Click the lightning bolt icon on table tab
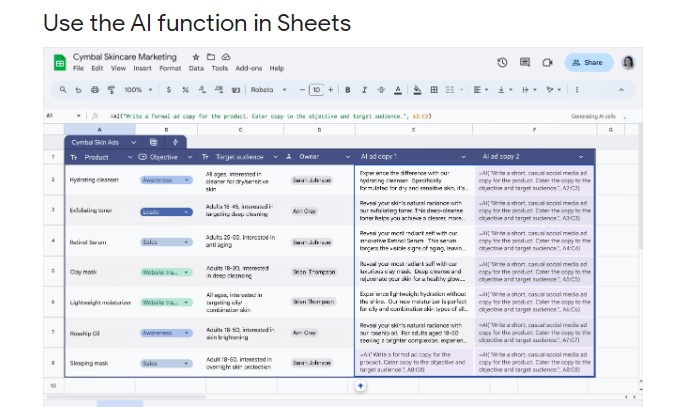This screenshot has width=695, height=407. tap(175, 142)
